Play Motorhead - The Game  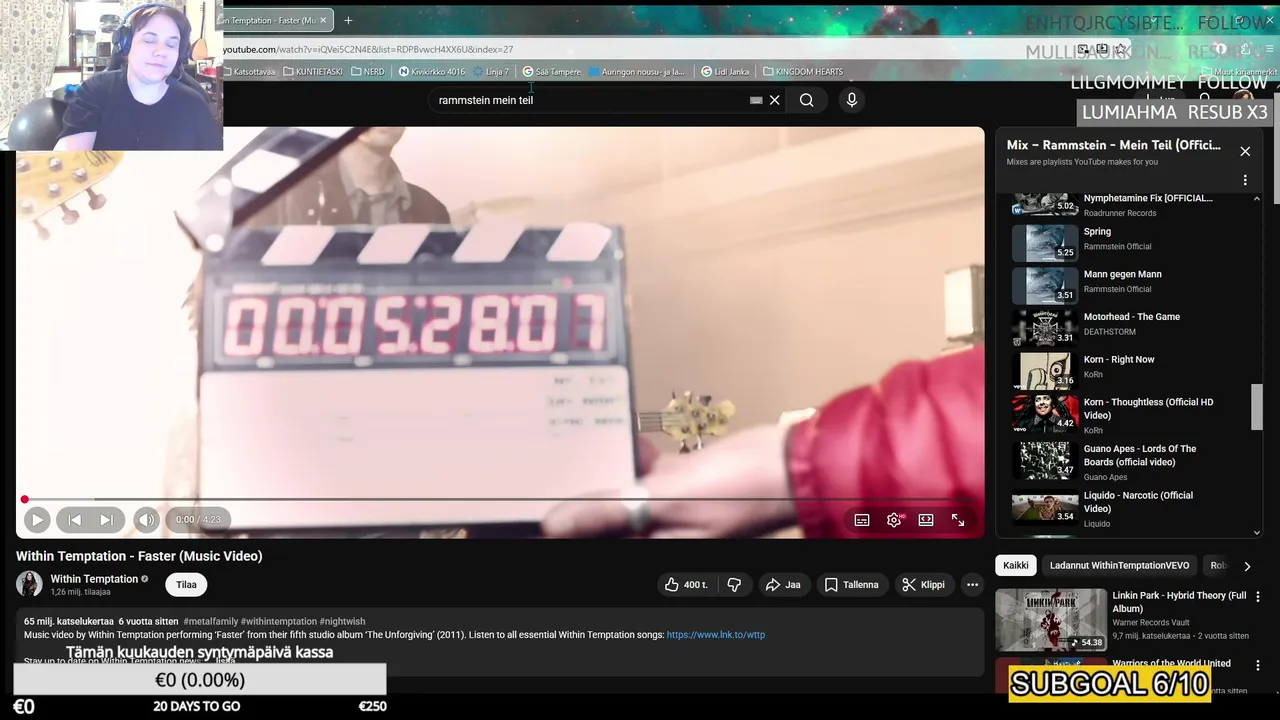tap(1130, 328)
